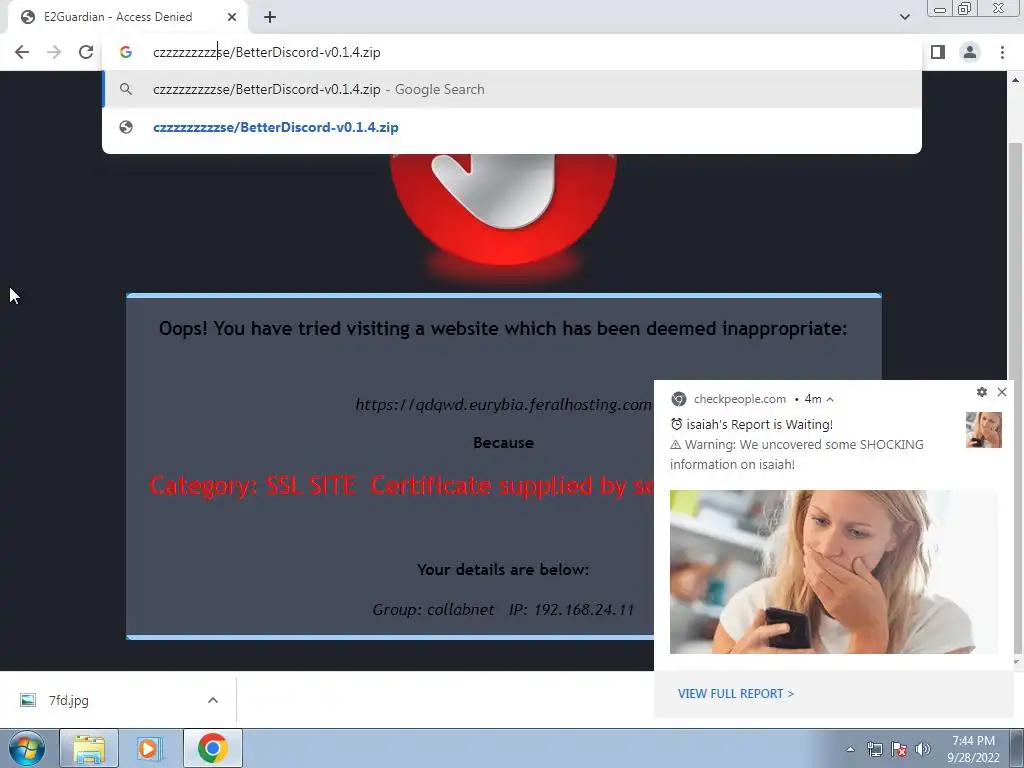Open a new browser tab
This screenshot has width=1024, height=768.
[x=270, y=18]
